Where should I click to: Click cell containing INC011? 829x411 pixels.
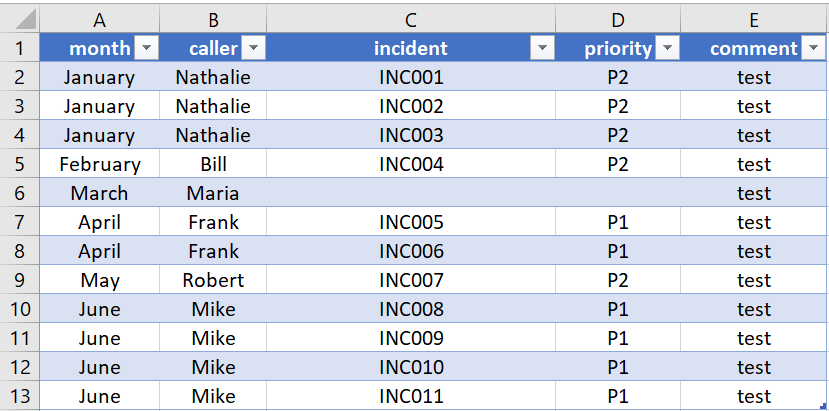point(411,396)
